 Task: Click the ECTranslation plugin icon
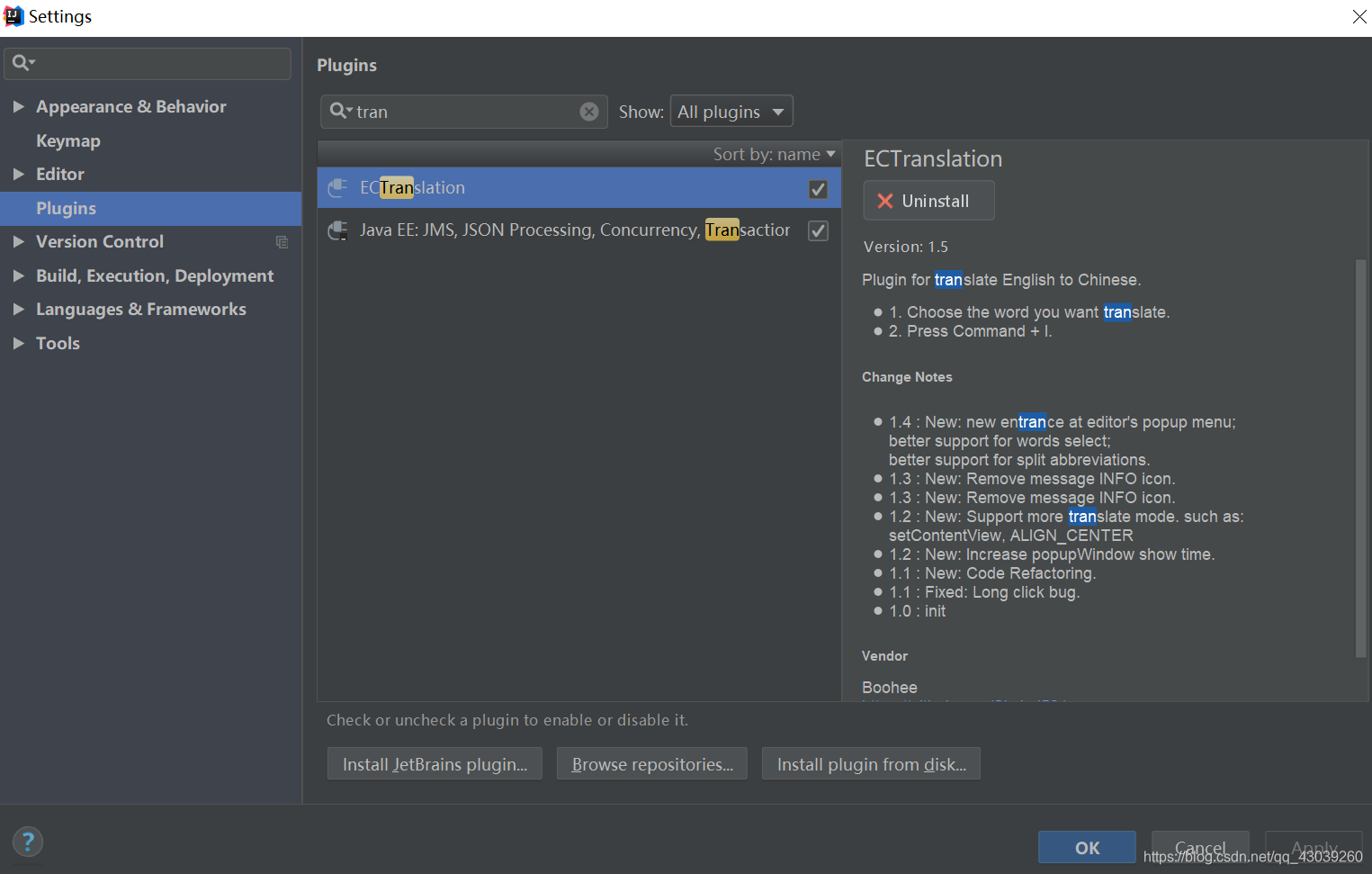(337, 187)
